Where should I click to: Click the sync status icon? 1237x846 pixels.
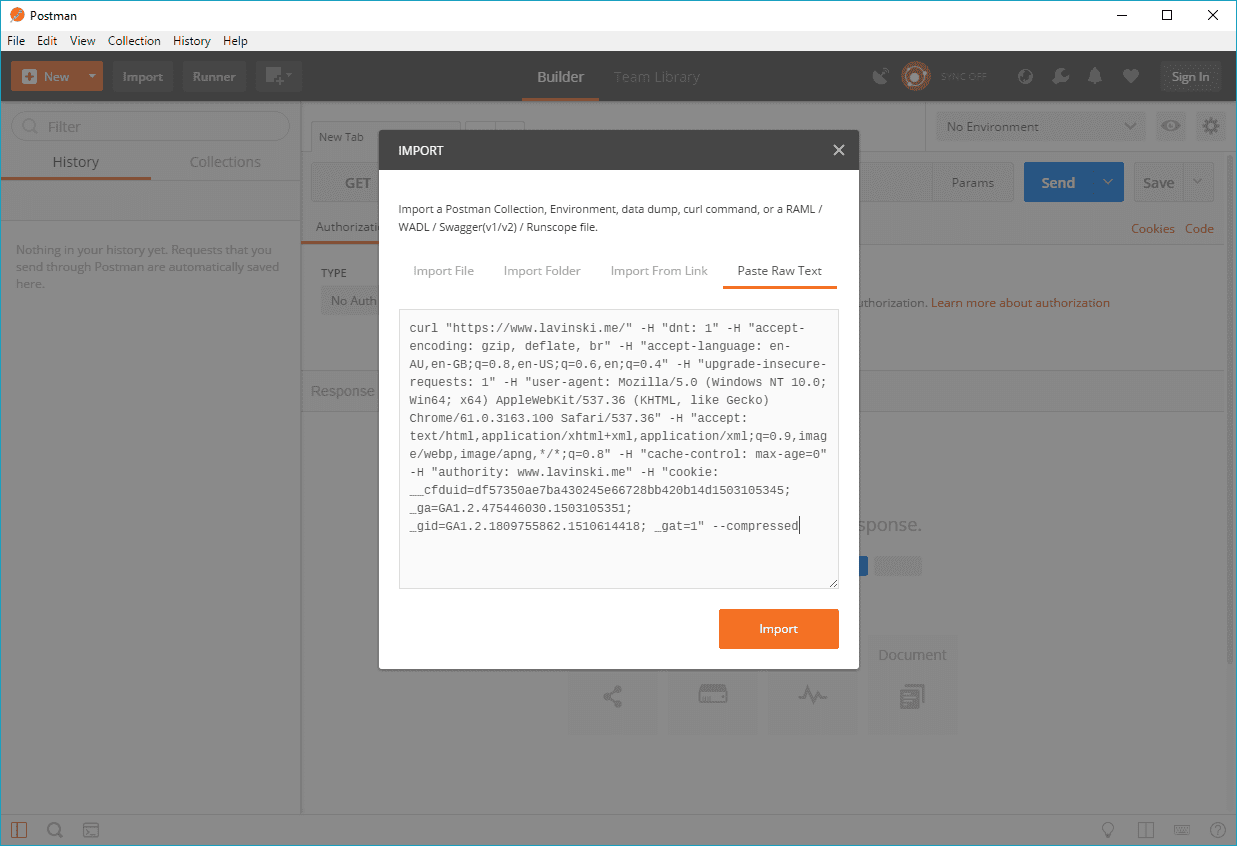[915, 77]
